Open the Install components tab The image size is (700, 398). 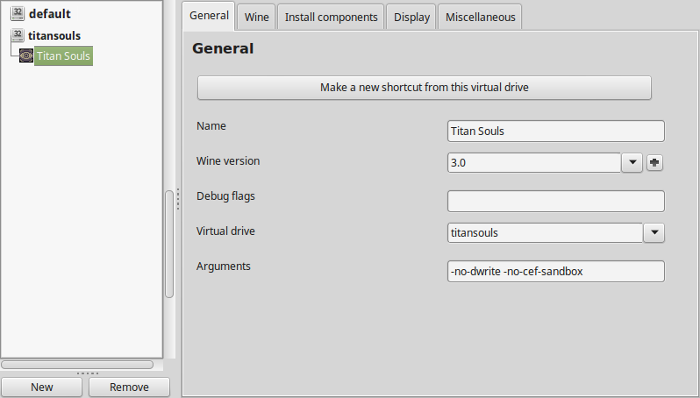331,17
